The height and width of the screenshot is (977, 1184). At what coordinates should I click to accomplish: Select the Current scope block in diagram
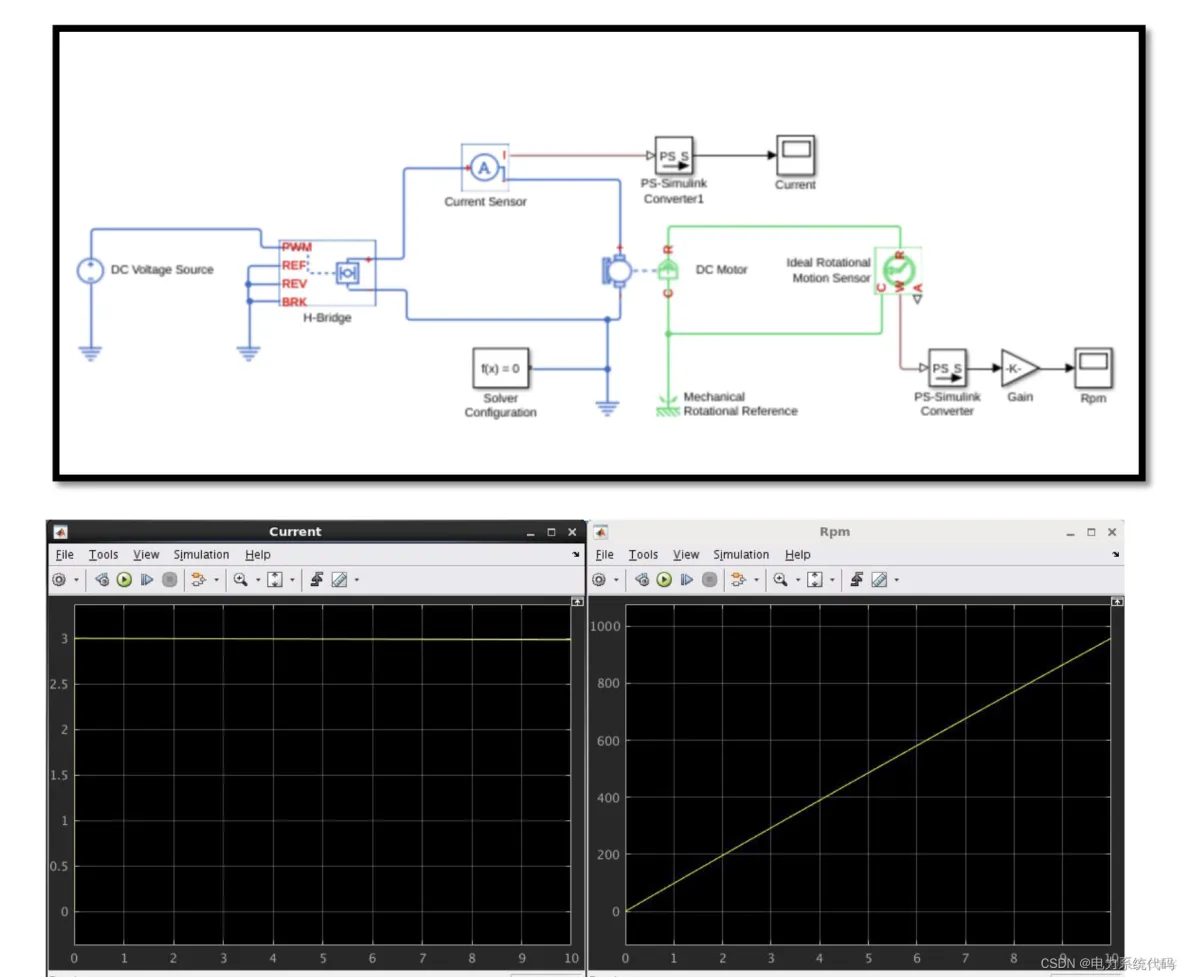(x=796, y=156)
